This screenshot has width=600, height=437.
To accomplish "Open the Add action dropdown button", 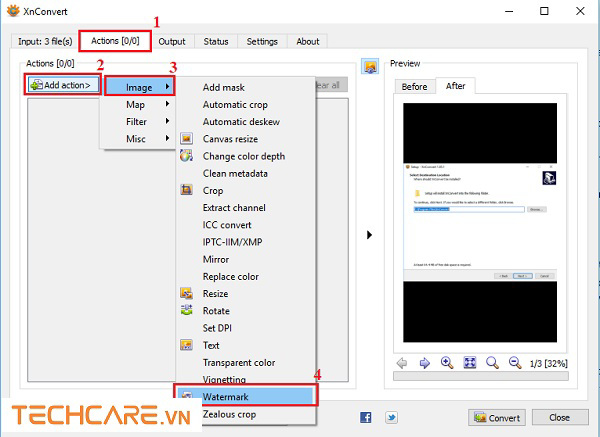I will click(x=63, y=85).
